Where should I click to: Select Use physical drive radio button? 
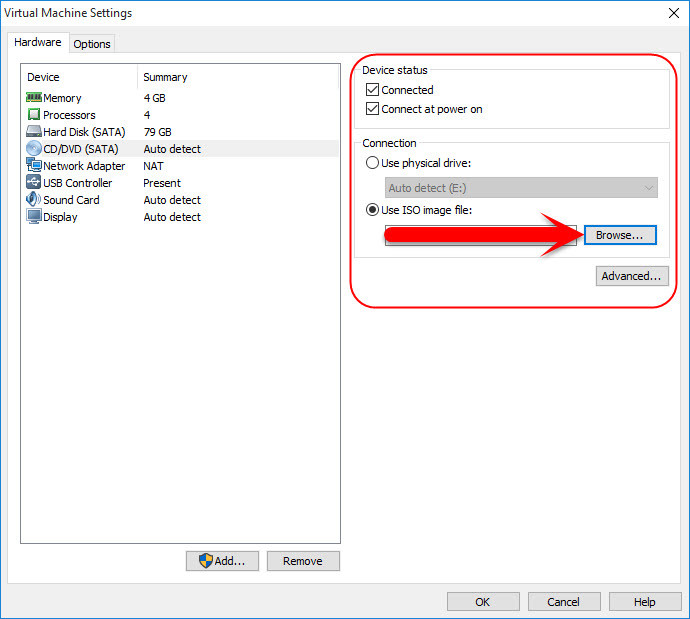point(372,163)
